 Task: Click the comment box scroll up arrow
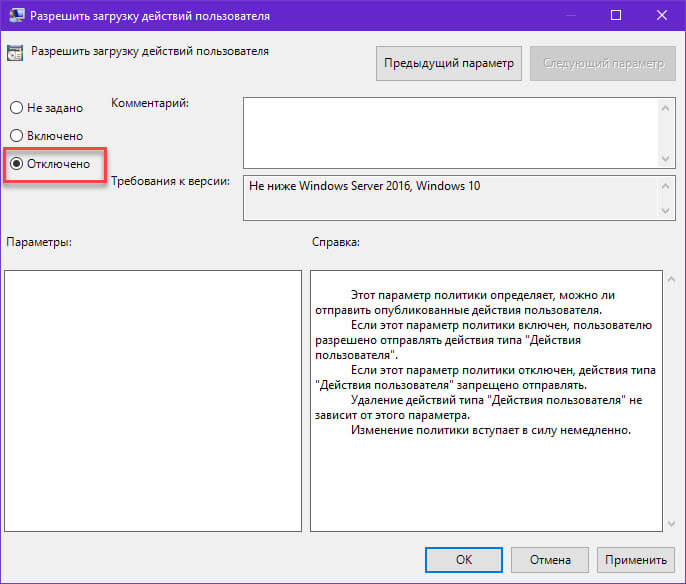665,108
